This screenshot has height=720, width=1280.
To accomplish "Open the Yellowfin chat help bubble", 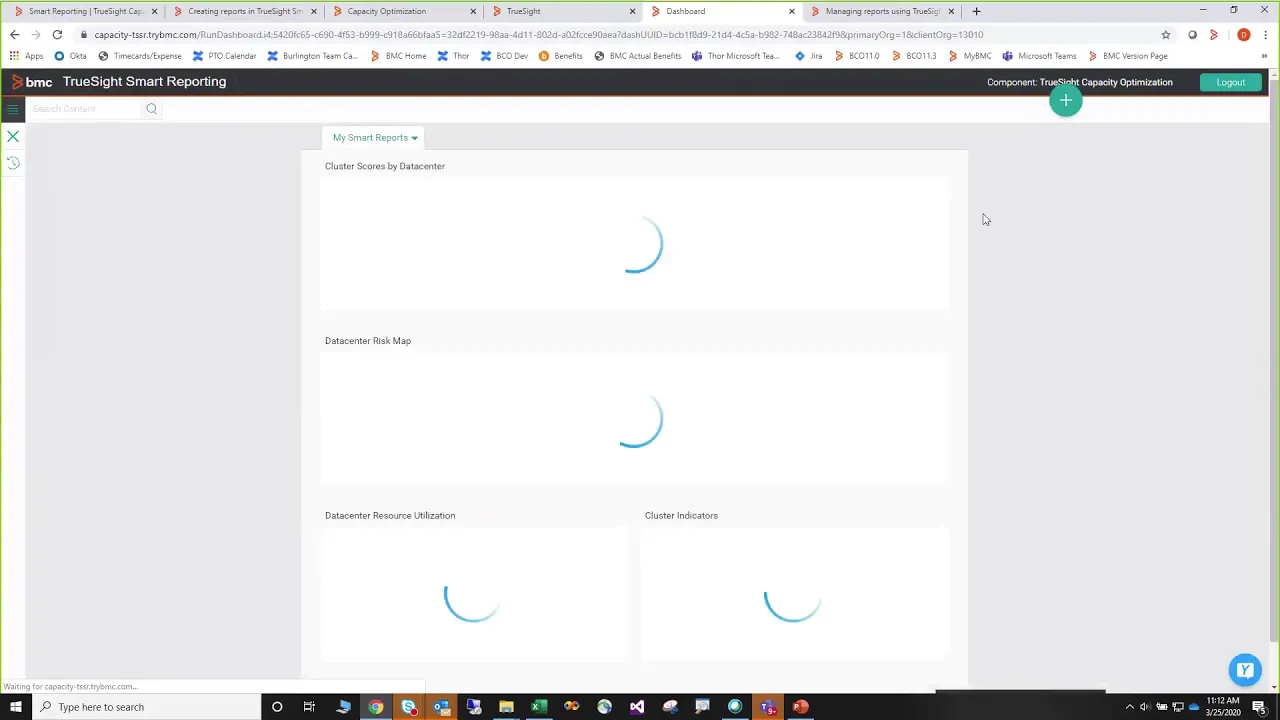I will pos(1245,670).
